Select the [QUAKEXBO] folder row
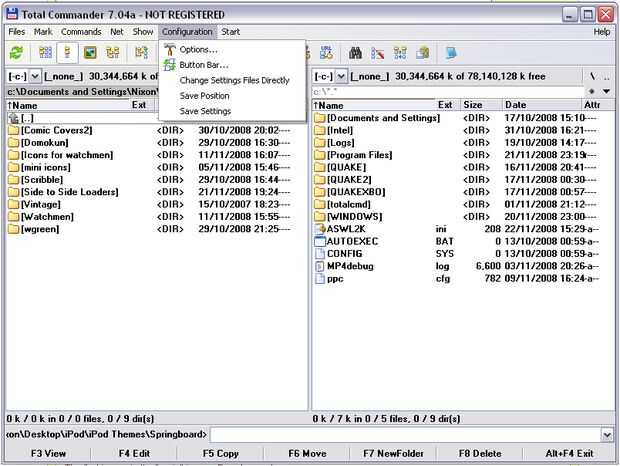This screenshot has height=466, width=620. 463,192
